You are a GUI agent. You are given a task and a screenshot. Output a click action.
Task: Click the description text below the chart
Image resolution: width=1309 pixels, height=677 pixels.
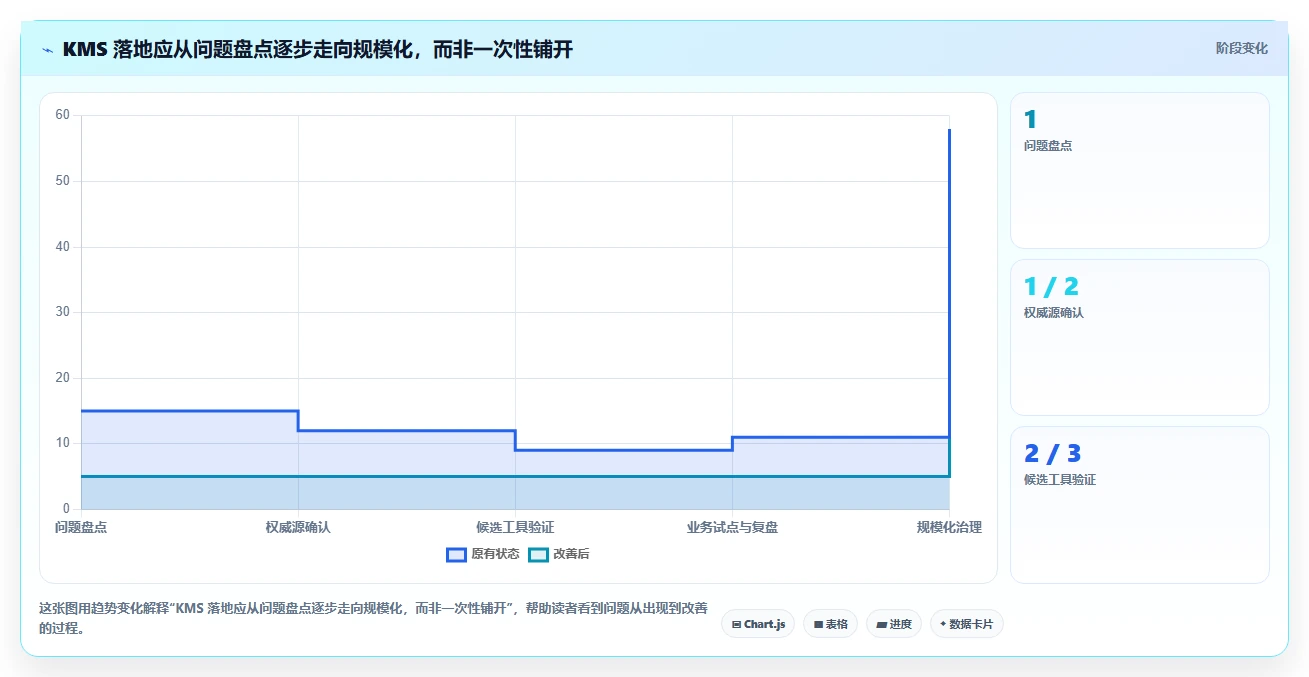372,619
